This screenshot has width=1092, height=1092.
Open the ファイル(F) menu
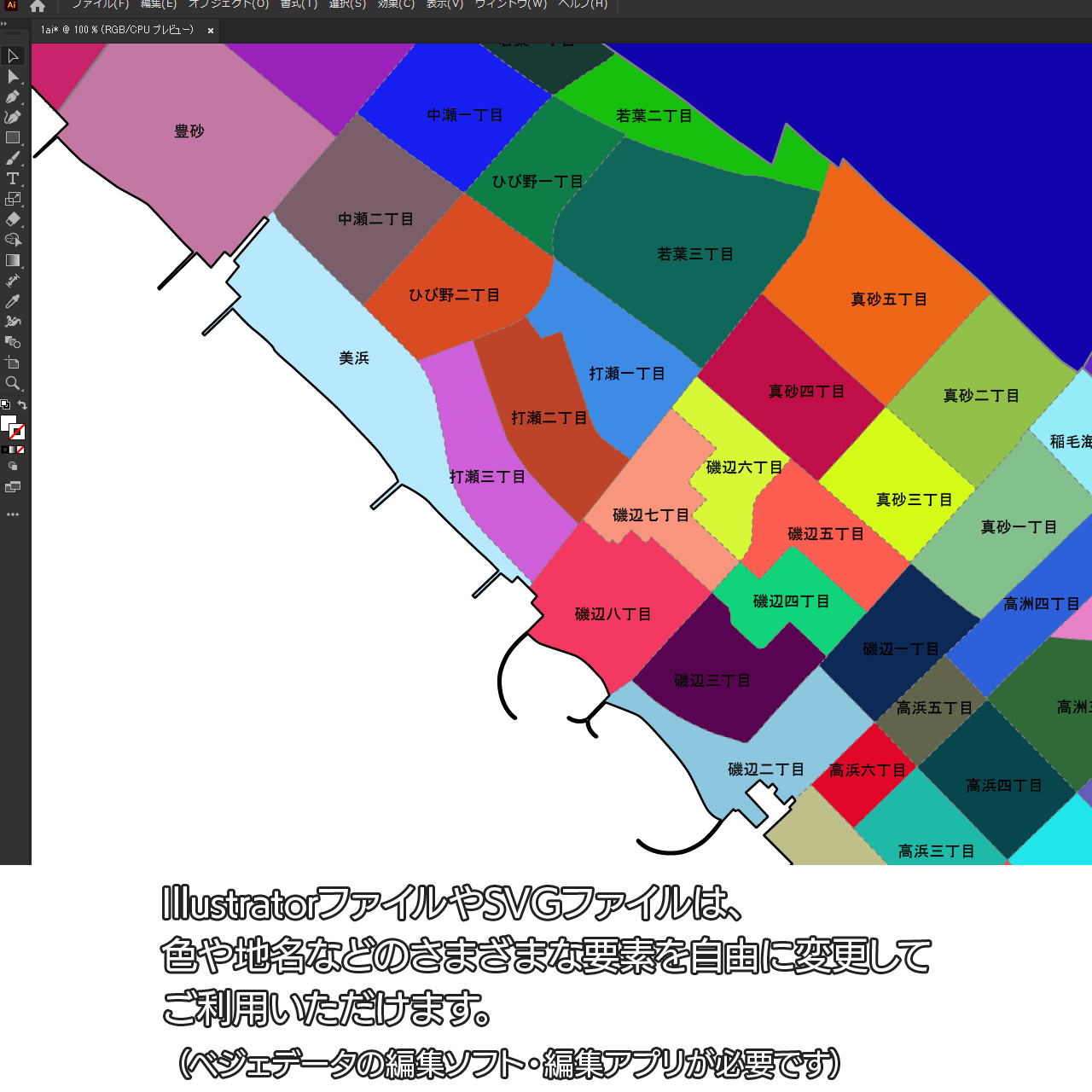(100, 4)
